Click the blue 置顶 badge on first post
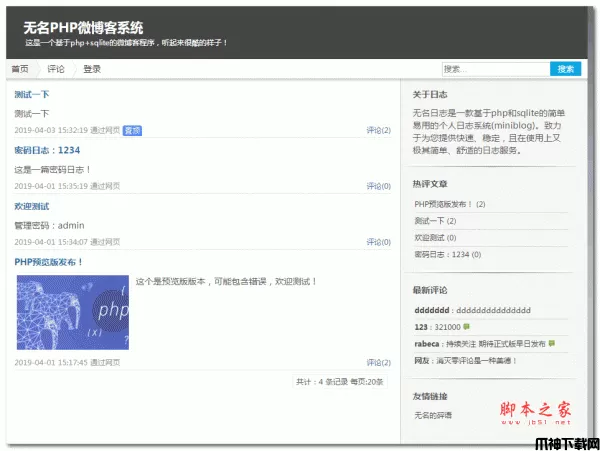The height and width of the screenshot is (451, 600). [132, 130]
